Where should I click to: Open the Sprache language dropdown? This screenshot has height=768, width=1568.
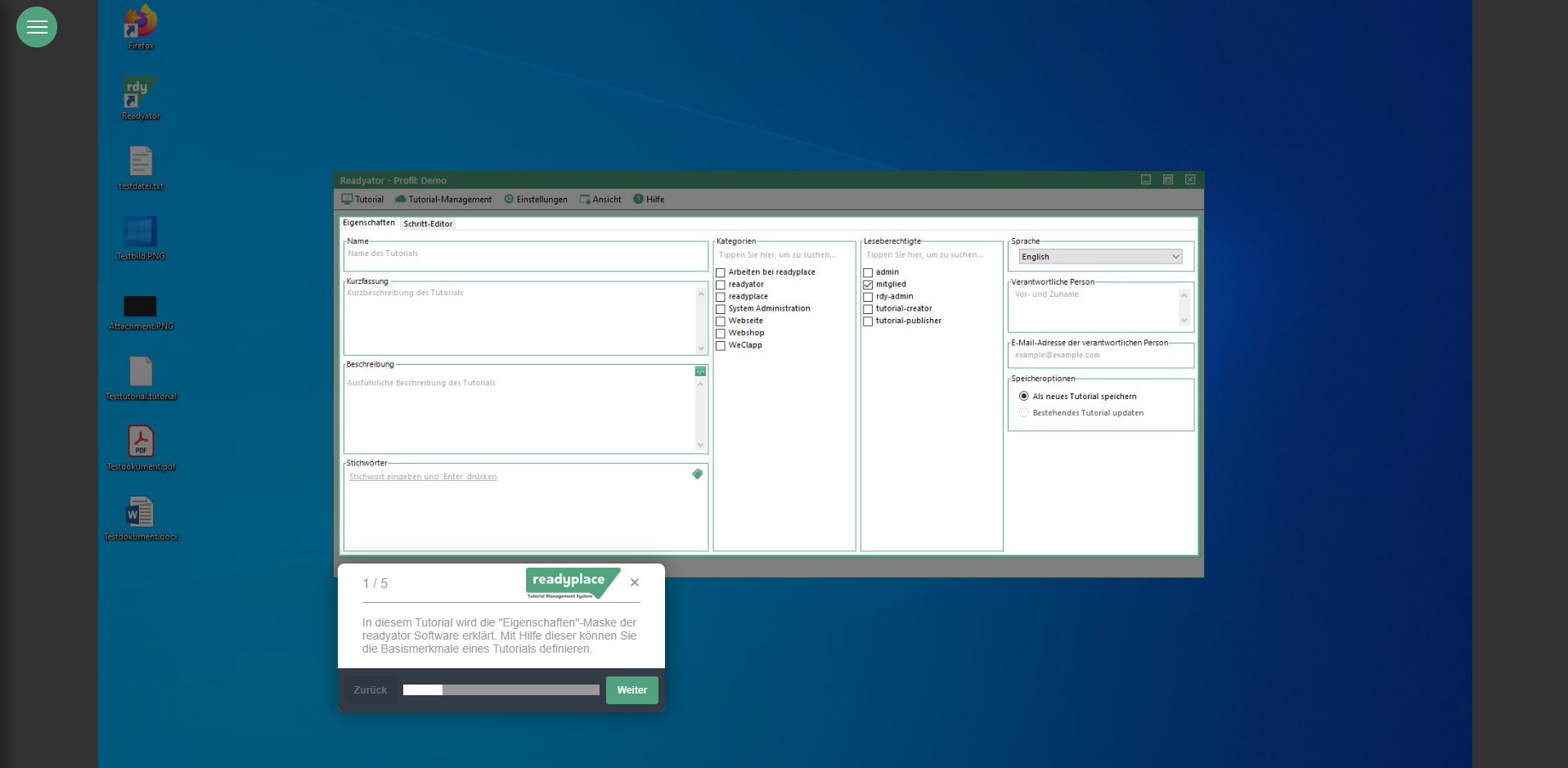[x=1100, y=257]
